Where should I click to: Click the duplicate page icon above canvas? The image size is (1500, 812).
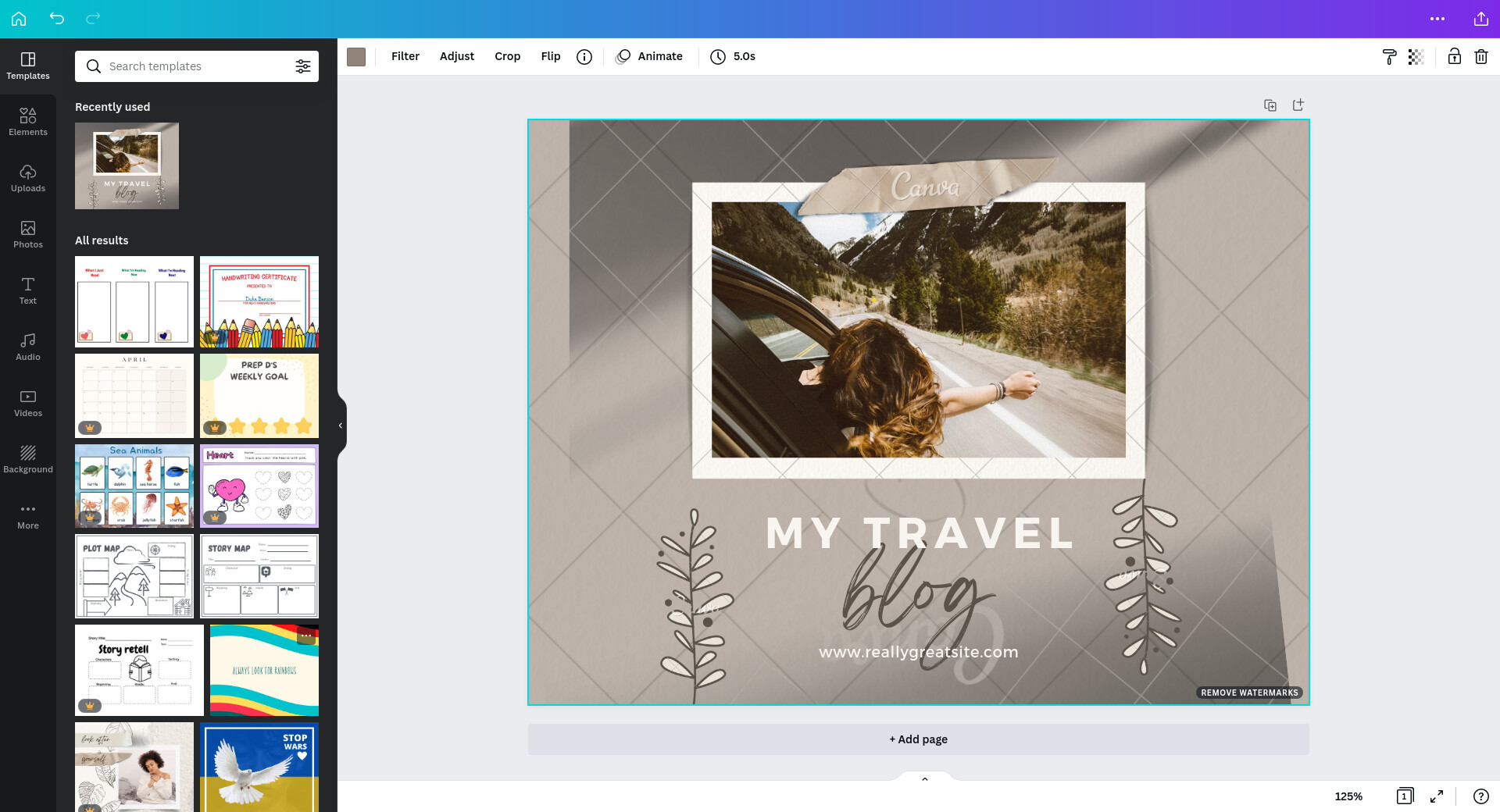point(1270,105)
